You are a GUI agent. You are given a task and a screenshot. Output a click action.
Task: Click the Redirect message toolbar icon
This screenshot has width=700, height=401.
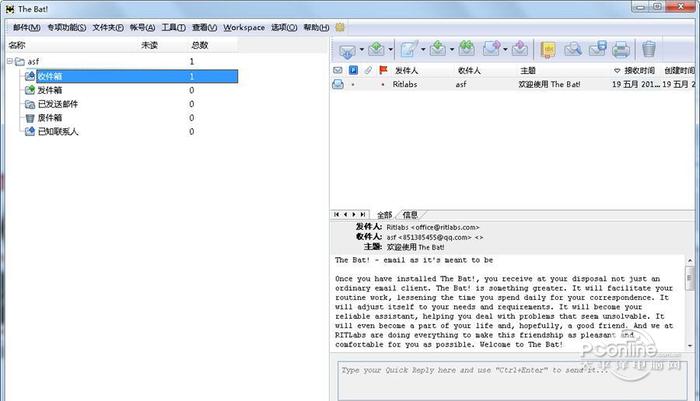point(520,49)
